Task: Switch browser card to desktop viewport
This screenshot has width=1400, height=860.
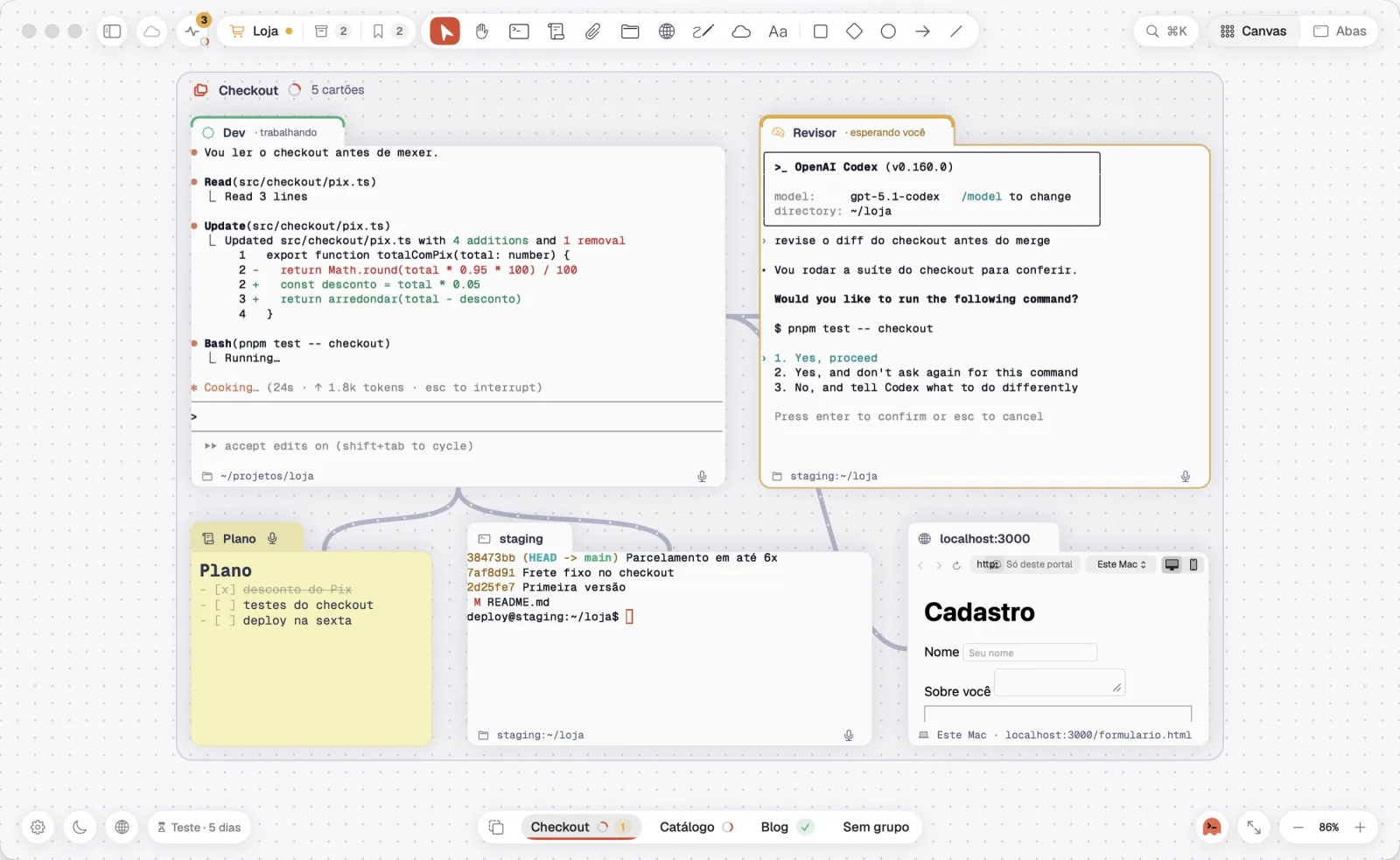Action: point(1172,564)
